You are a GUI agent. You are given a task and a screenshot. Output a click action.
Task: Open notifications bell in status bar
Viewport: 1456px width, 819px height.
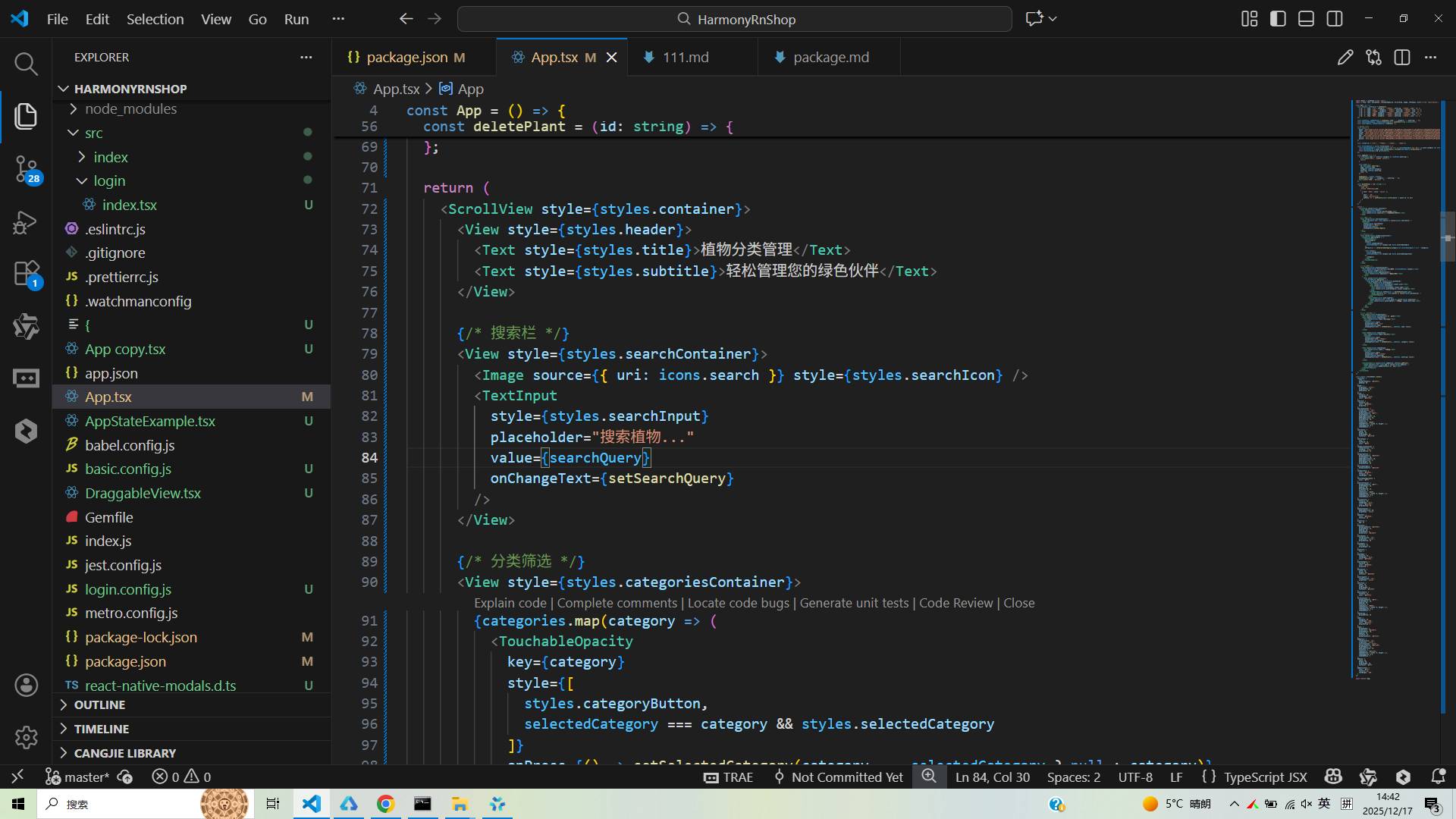[x=1438, y=777]
